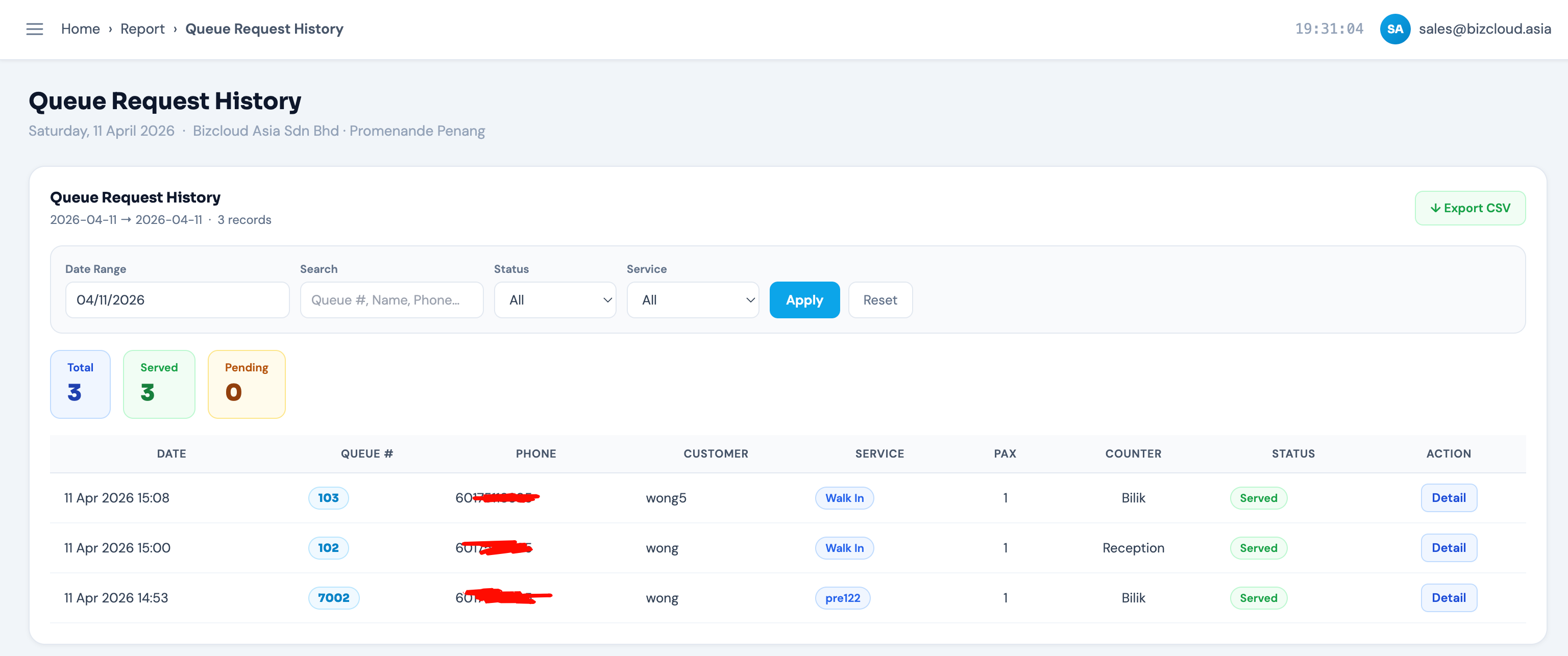View Detail for queue 103
Image resolution: width=1568 pixels, height=656 pixels.
point(1448,498)
